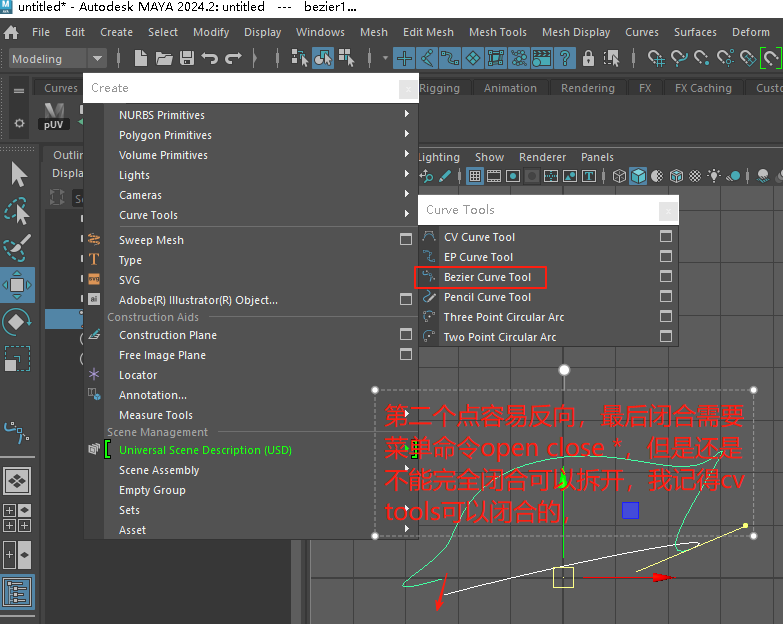
Task: Choose Universal Scene Description (USD)
Action: 205,450
